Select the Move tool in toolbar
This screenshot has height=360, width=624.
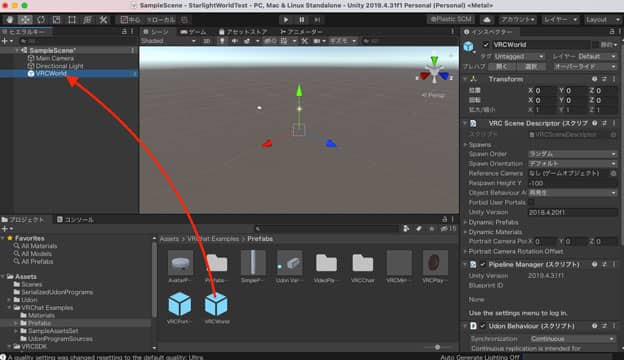(25, 19)
